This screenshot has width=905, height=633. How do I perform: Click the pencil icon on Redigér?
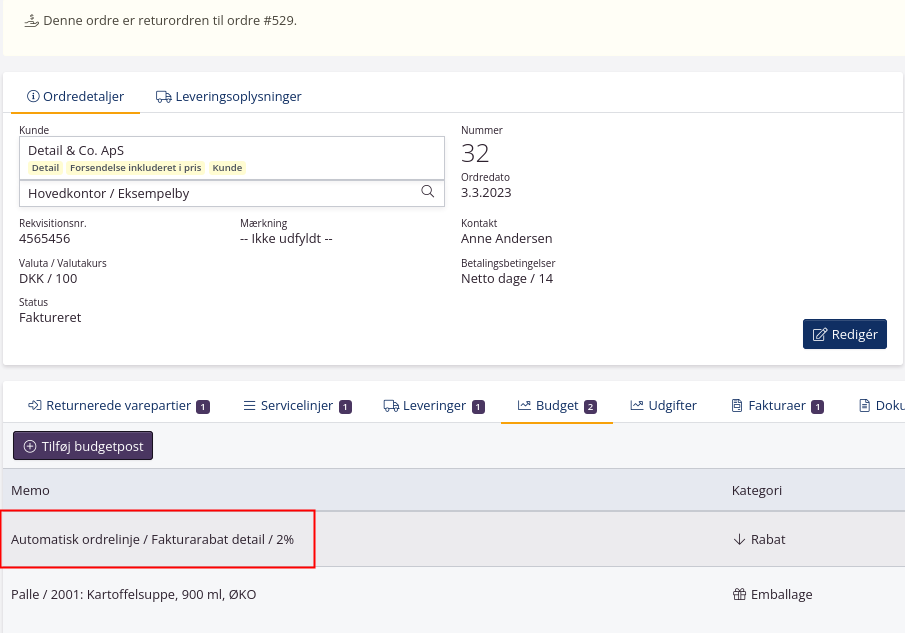(820, 334)
